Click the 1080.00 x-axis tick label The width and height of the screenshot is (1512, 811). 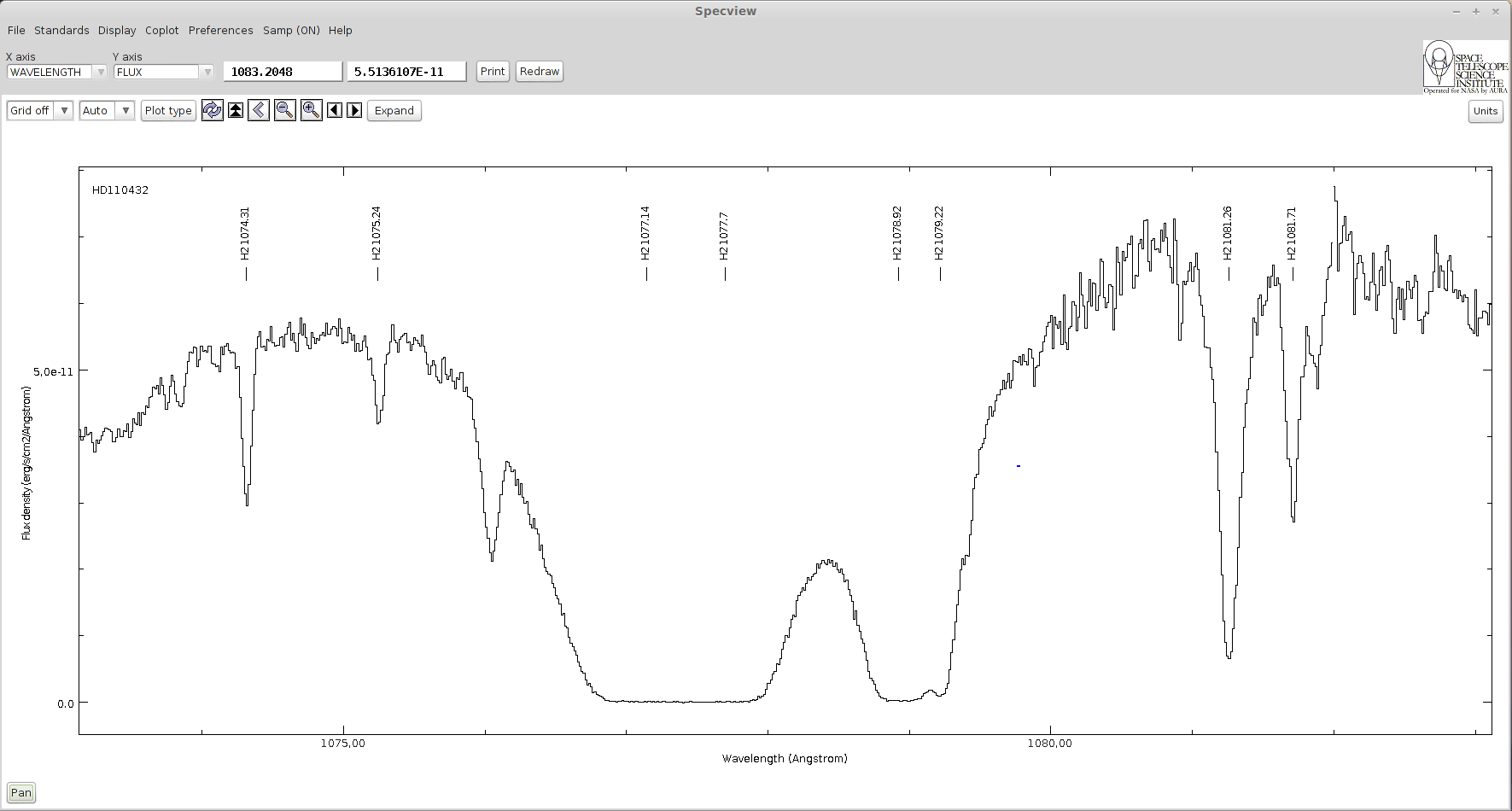1050,744
